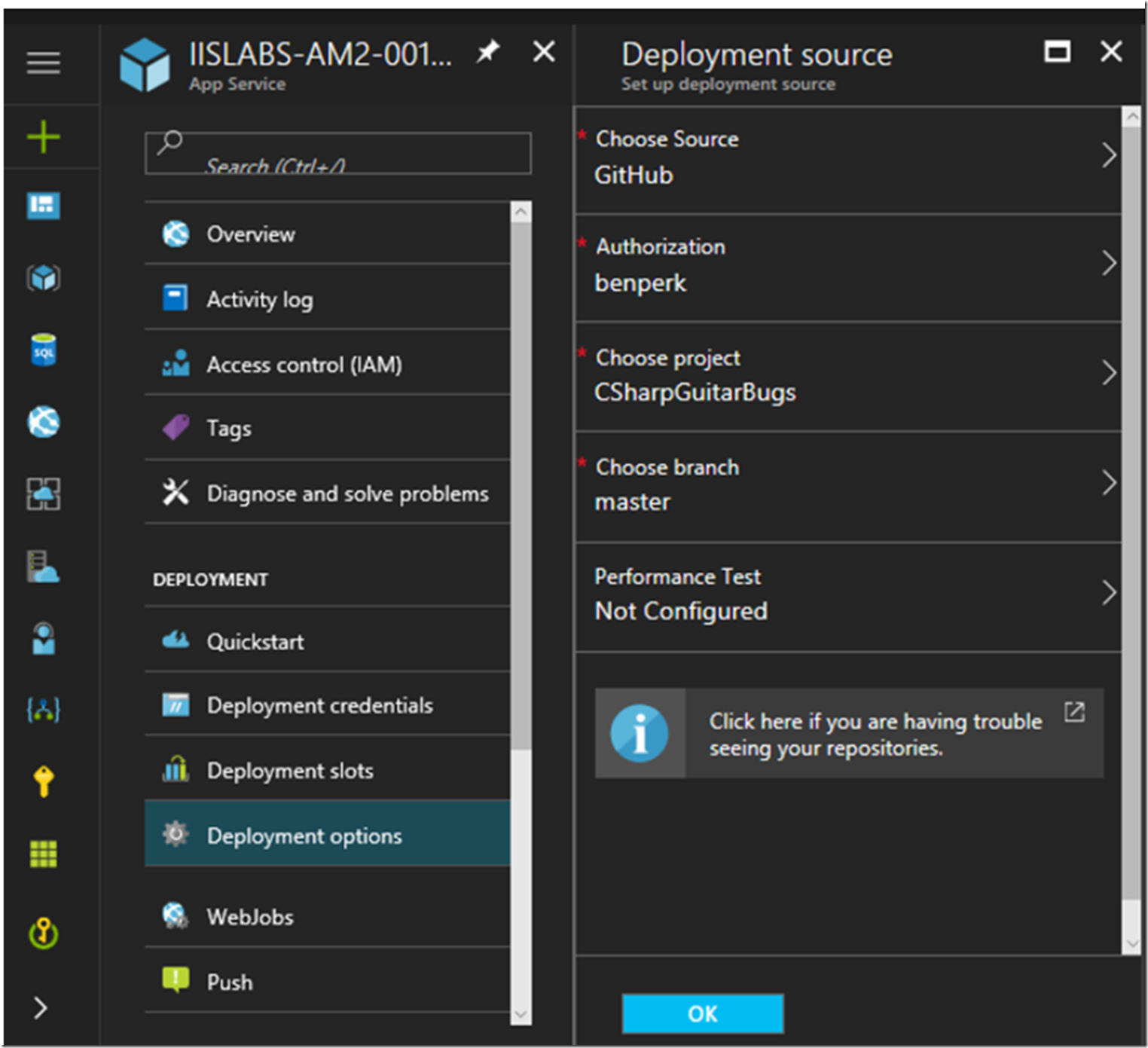
Task: Click the trouble seeing repositories info link
Action: (x=849, y=733)
